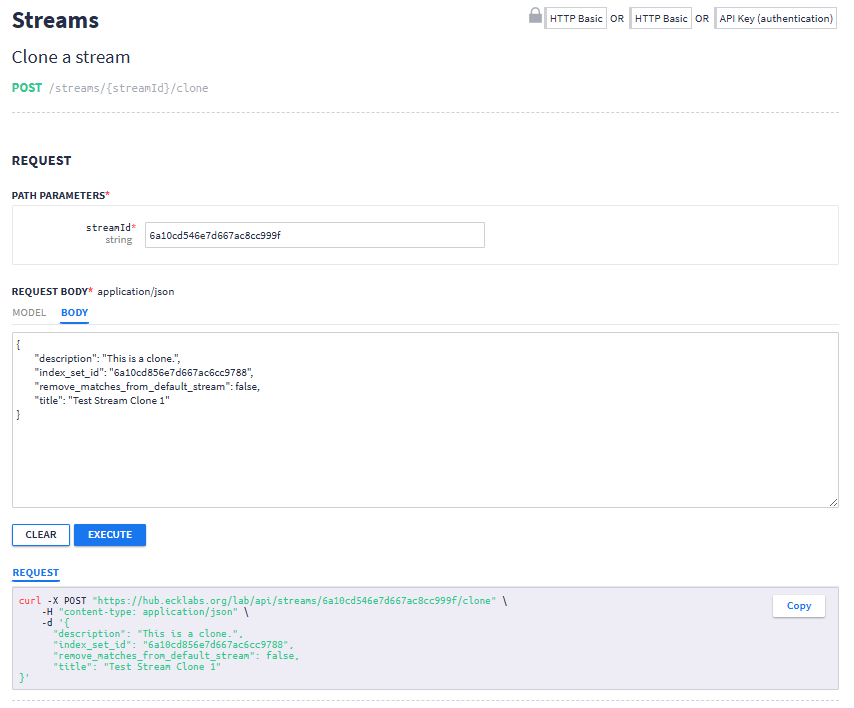Click the application/json content type label
854x708 pixels.
(x=136, y=292)
